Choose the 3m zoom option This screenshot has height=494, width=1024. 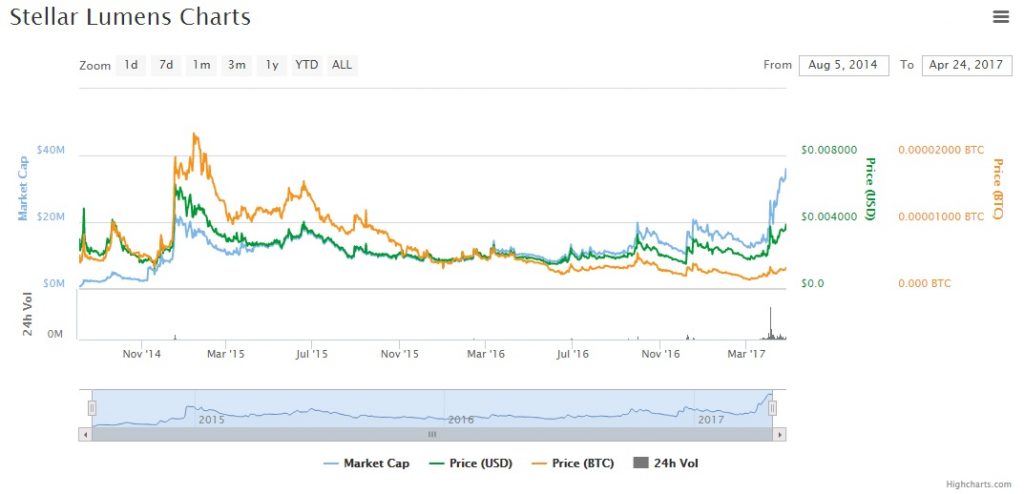pyautogui.click(x=236, y=65)
